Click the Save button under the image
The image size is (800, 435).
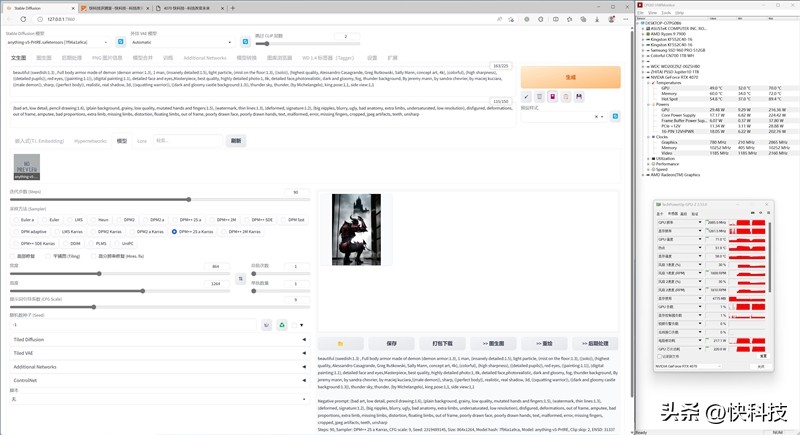[x=391, y=342]
